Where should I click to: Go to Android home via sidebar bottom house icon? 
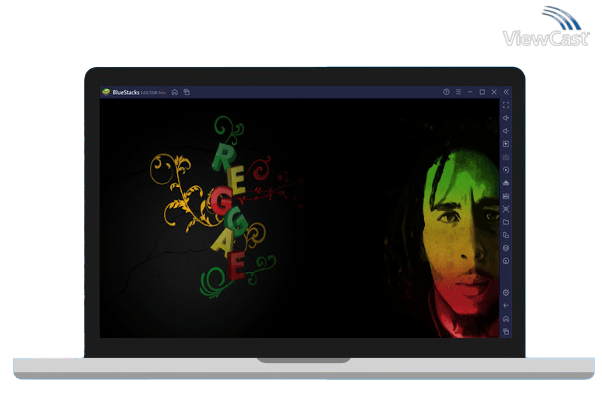[506, 319]
